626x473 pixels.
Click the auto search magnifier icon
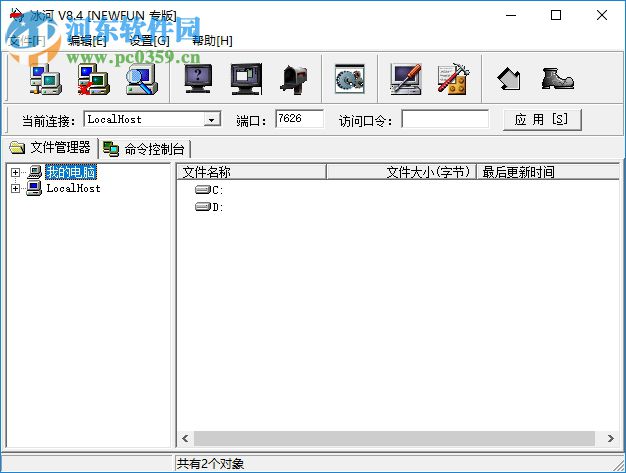(x=142, y=79)
